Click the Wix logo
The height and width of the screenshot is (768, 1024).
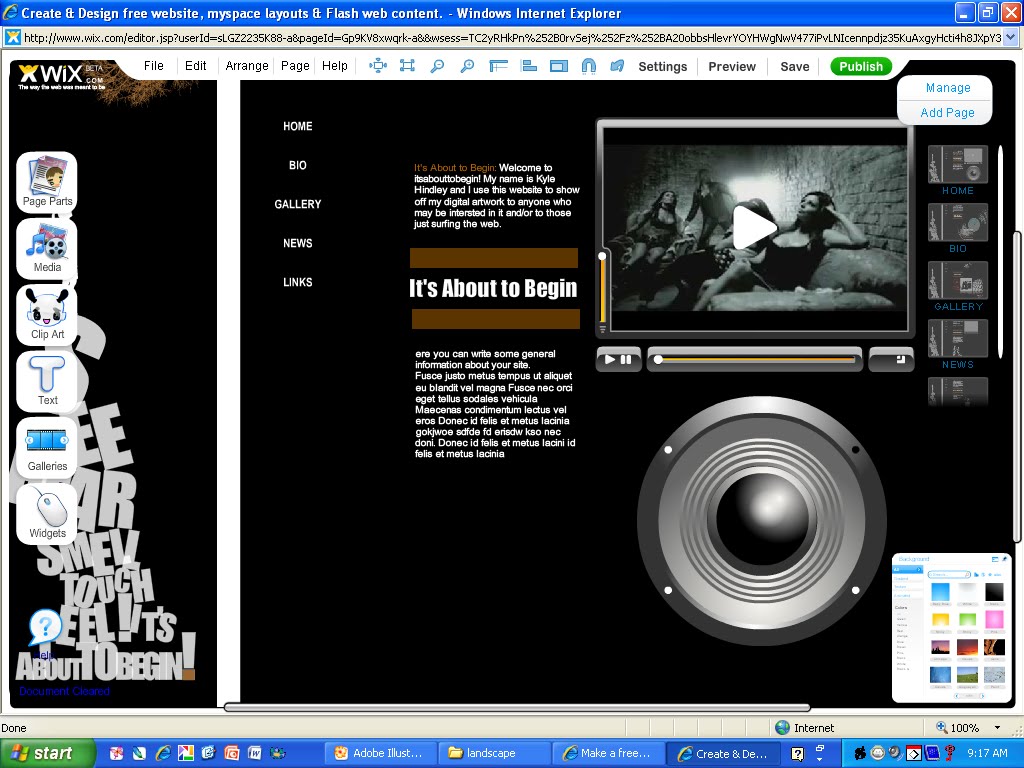(x=60, y=75)
